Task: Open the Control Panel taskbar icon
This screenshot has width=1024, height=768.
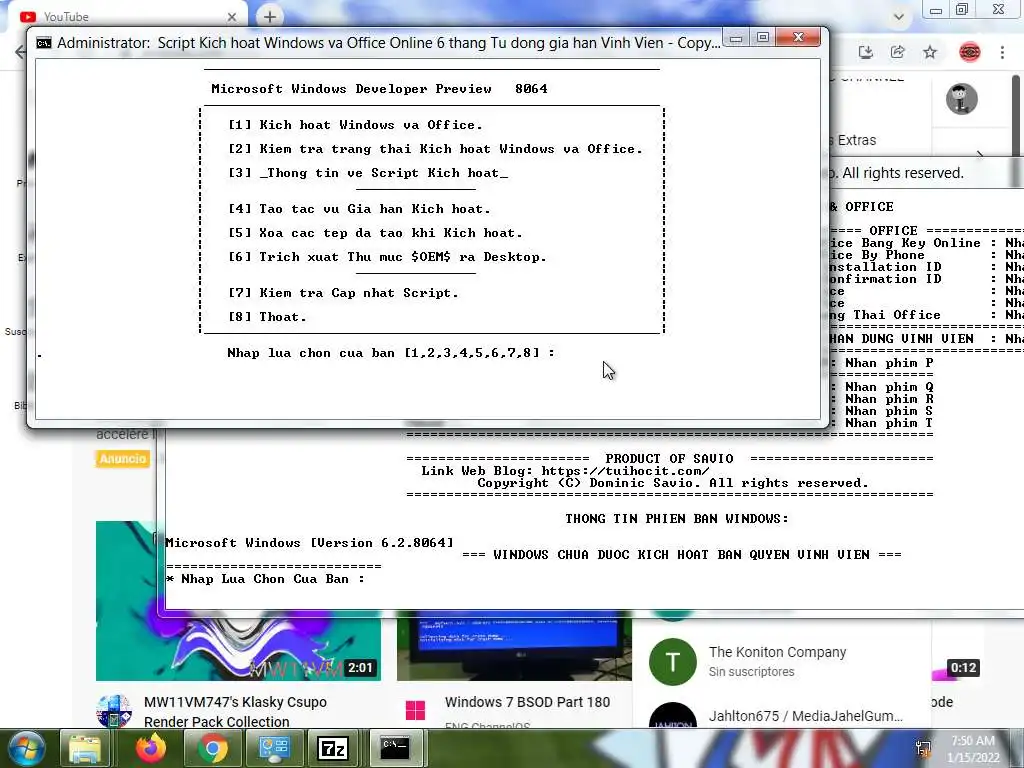Action: (274, 748)
